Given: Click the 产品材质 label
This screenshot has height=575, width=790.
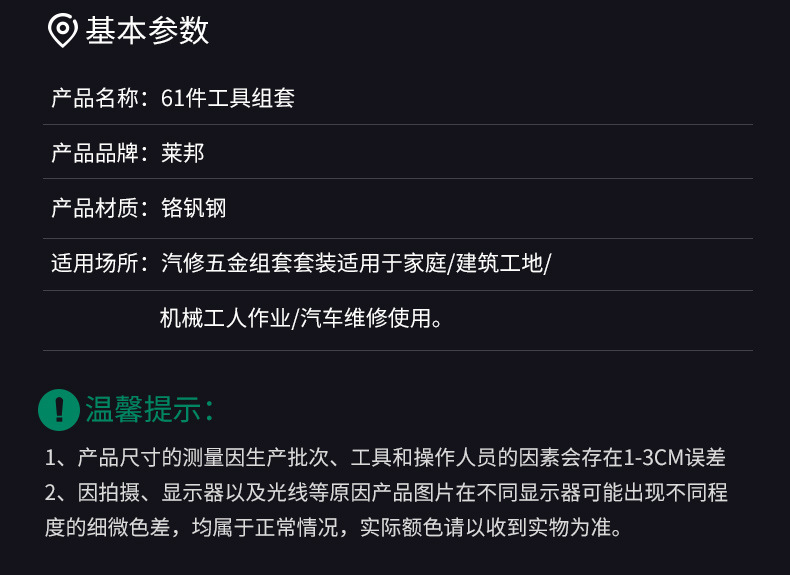Looking at the screenshot, I should pos(98,208).
